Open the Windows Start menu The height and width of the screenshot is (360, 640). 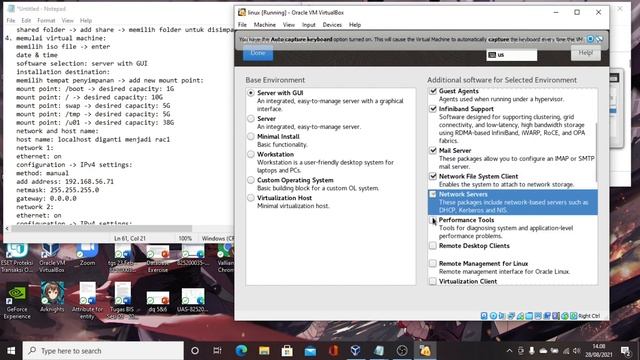(11, 351)
